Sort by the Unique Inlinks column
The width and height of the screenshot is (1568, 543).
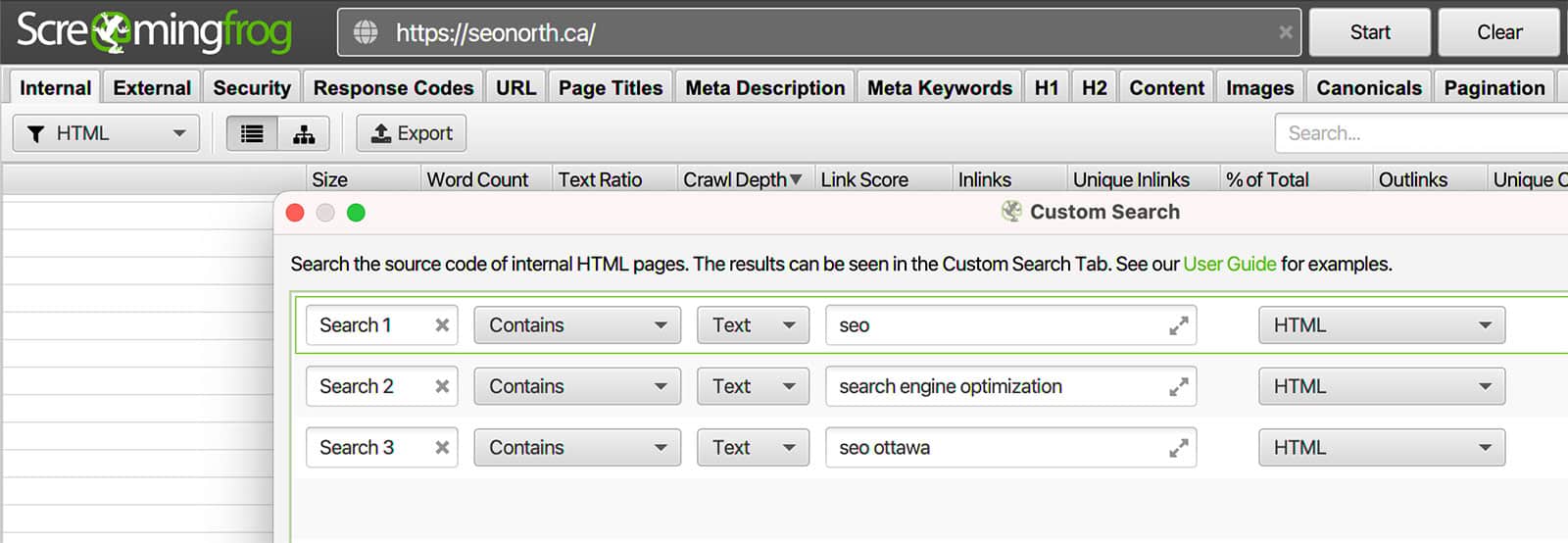click(1143, 179)
